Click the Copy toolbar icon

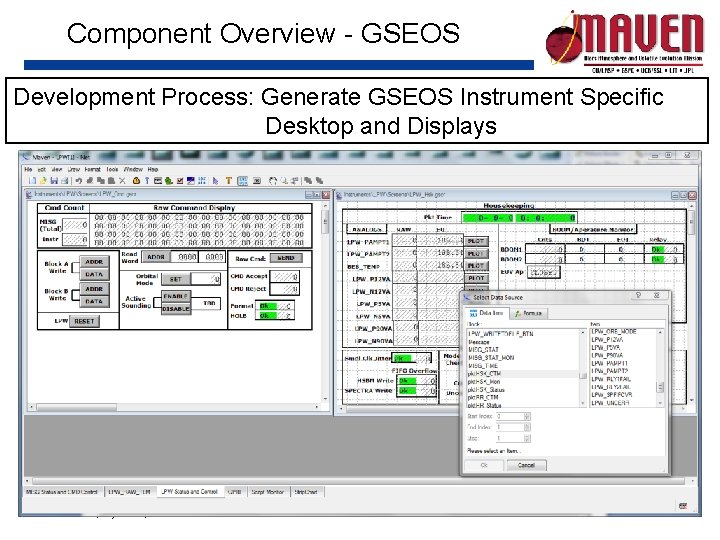[101, 181]
